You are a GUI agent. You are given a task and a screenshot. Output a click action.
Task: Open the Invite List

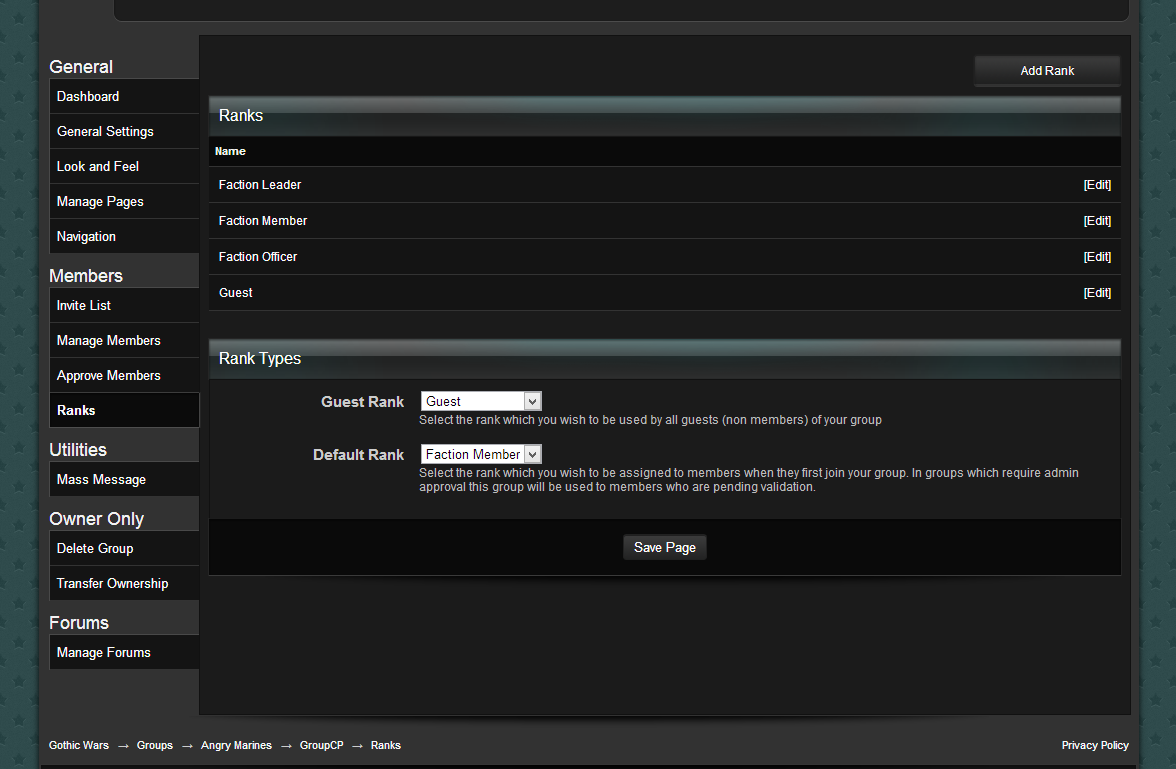[124, 305]
